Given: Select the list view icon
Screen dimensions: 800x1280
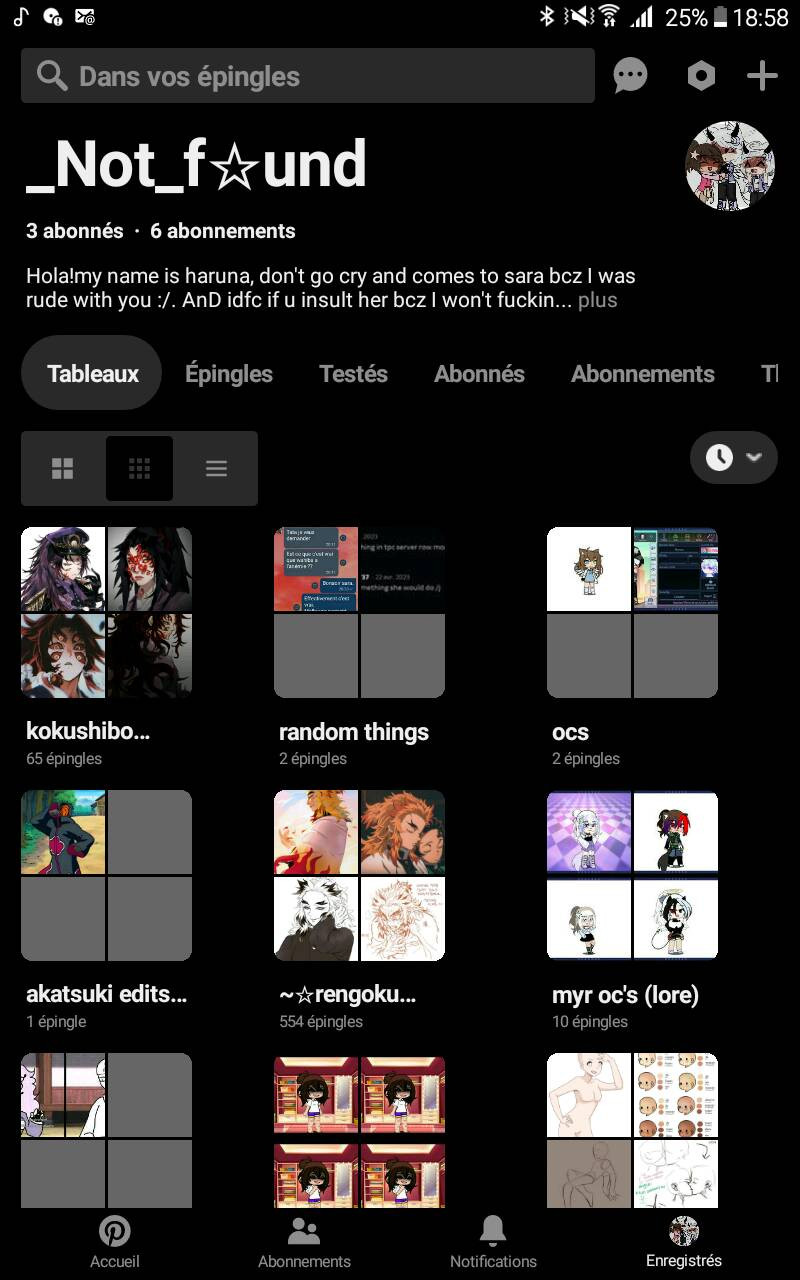Looking at the screenshot, I should (x=216, y=468).
